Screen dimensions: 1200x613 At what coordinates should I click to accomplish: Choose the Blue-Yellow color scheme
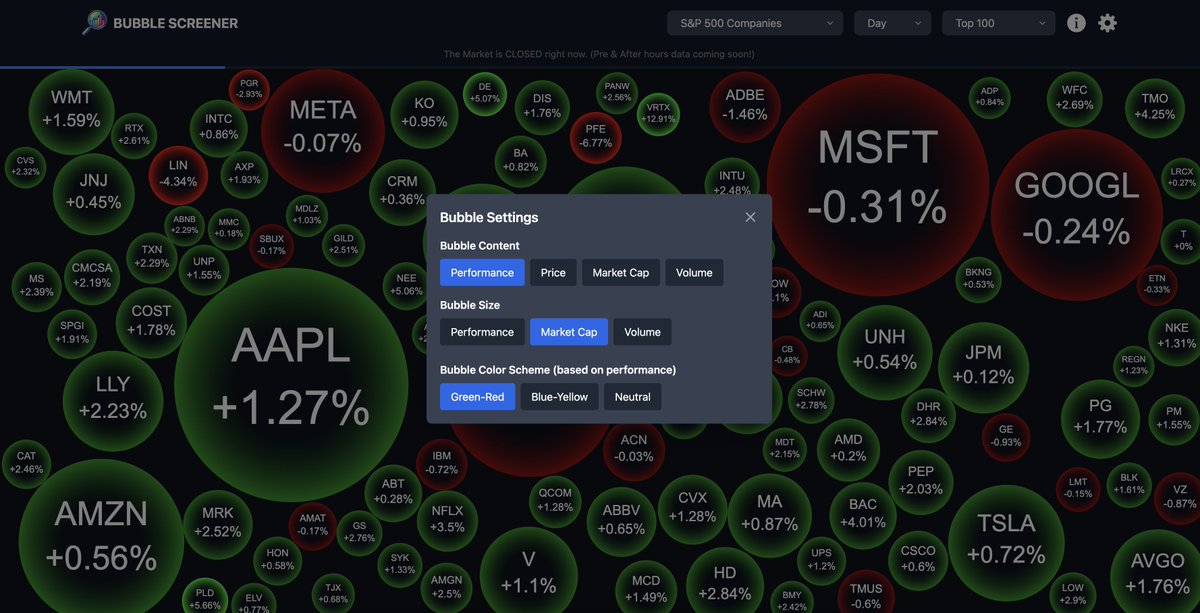(x=559, y=397)
